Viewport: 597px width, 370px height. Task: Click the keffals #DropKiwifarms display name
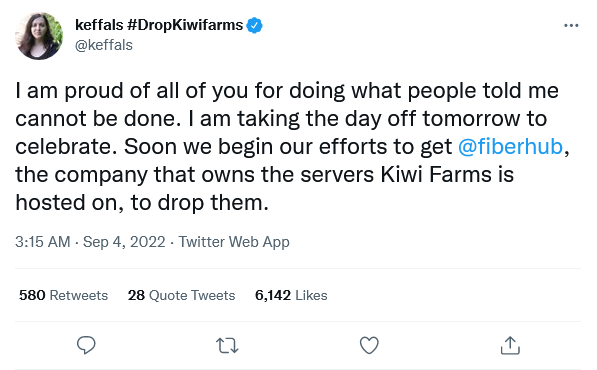click(x=159, y=25)
